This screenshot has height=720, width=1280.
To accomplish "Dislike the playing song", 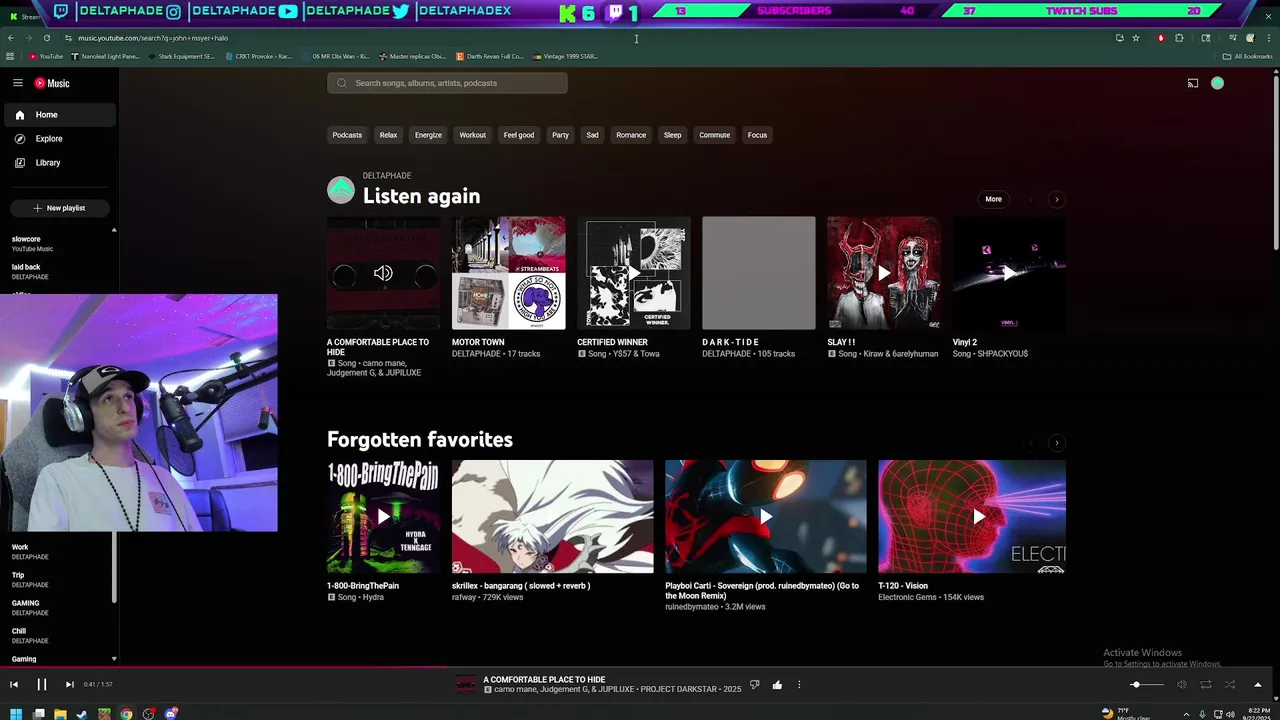I will pos(755,685).
